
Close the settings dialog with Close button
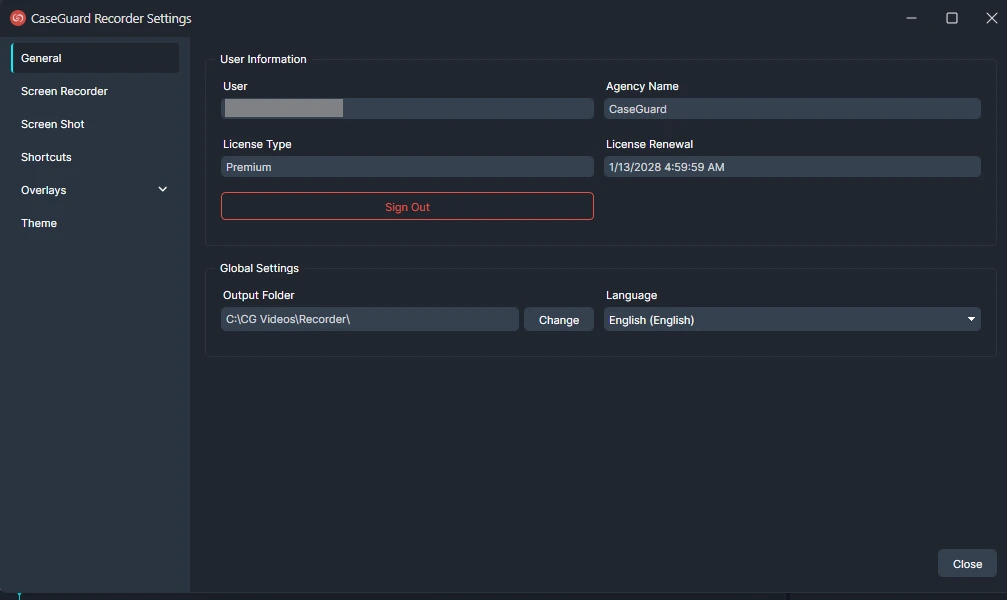pyautogui.click(x=967, y=563)
